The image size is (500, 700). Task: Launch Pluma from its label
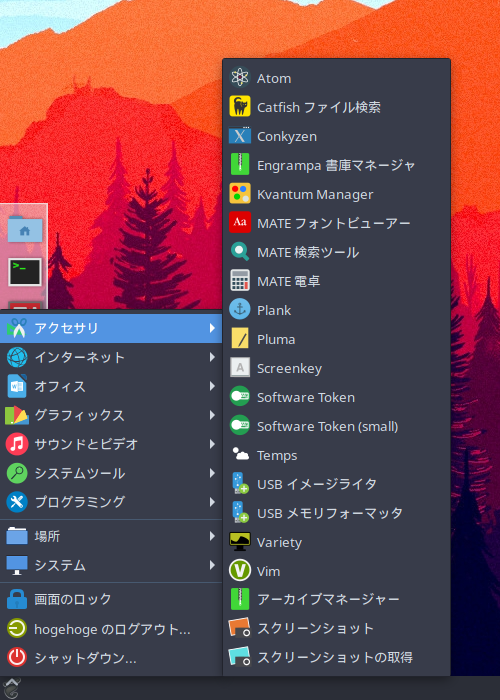276,339
